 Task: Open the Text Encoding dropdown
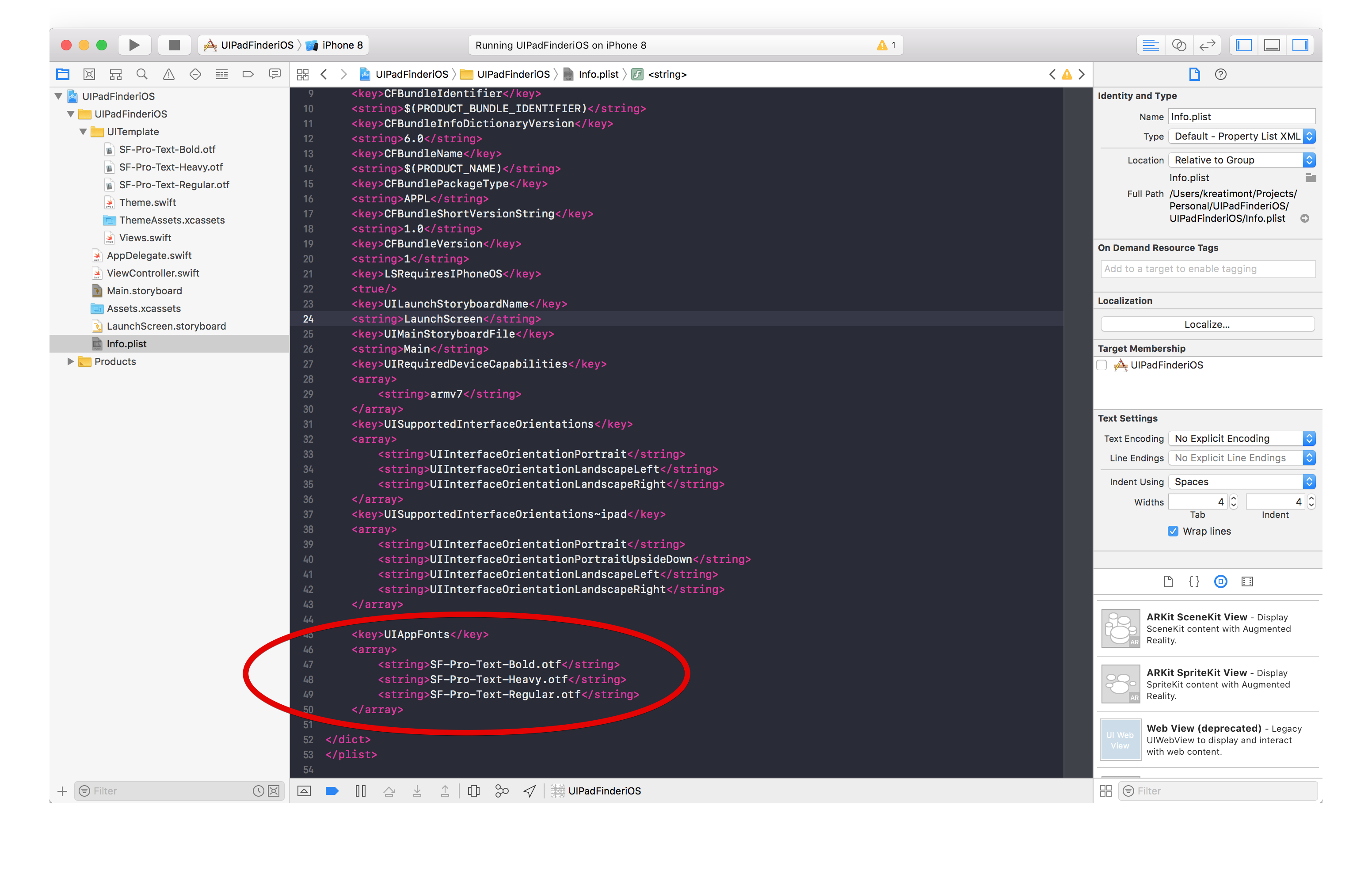tap(1242, 438)
